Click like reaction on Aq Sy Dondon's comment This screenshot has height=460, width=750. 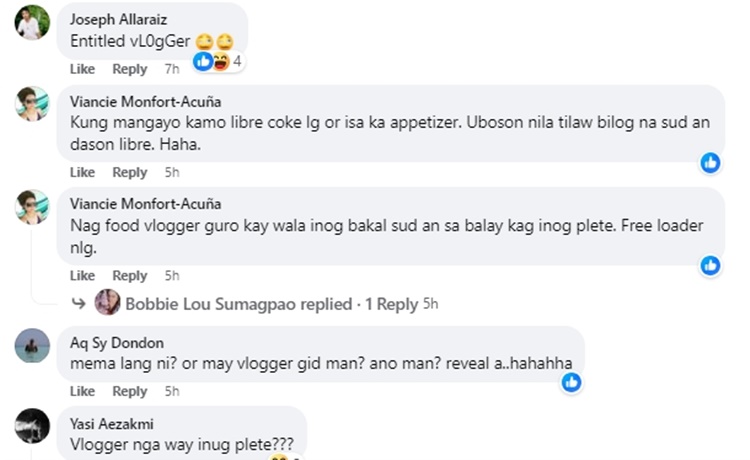571,381
